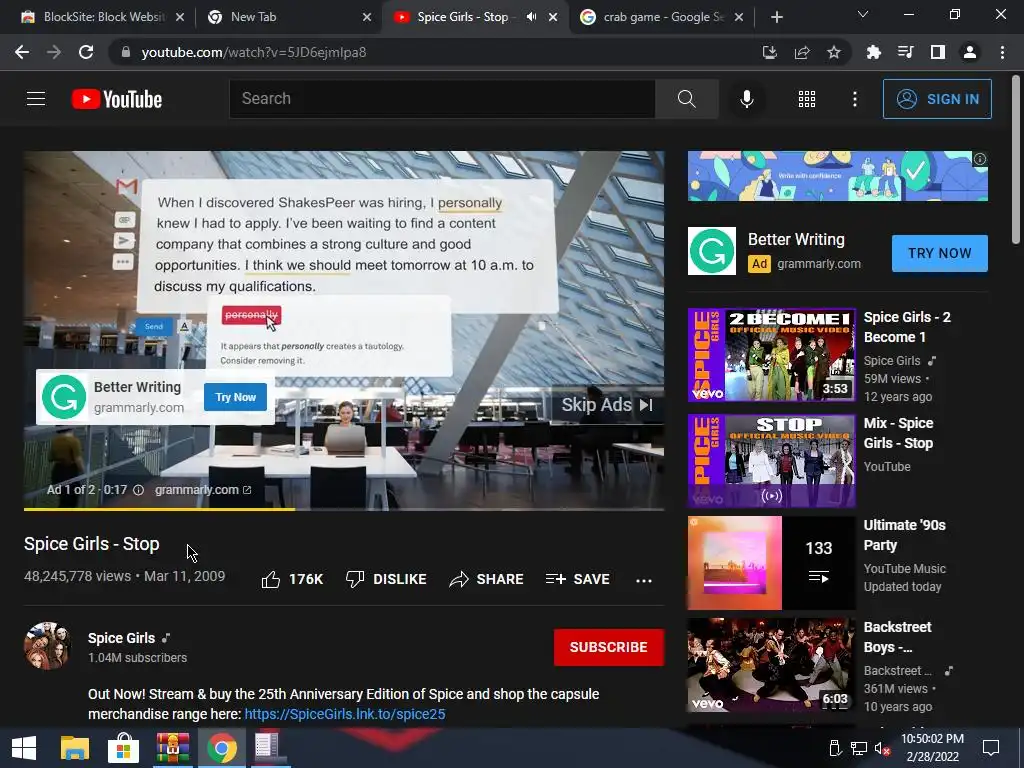
Task: Open more actions ellipsis under the video
Action: [644, 580]
